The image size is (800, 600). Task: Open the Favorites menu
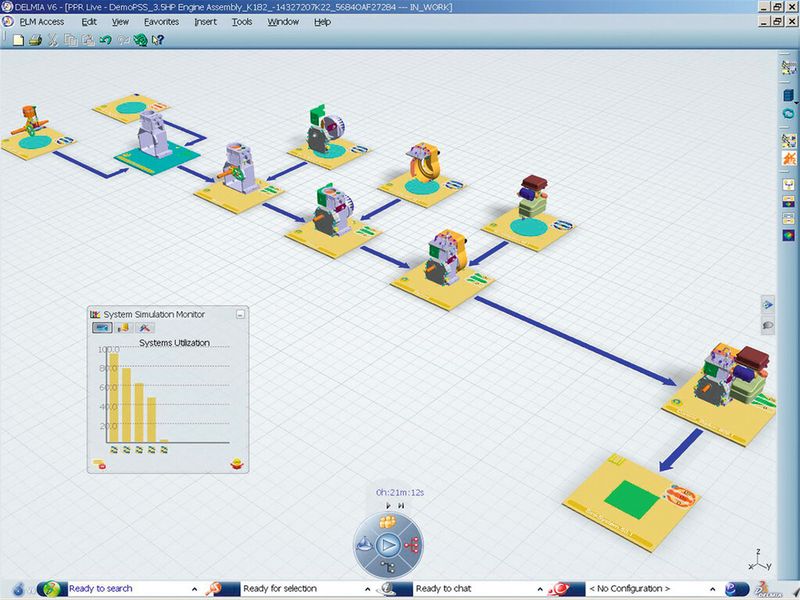pos(161,22)
